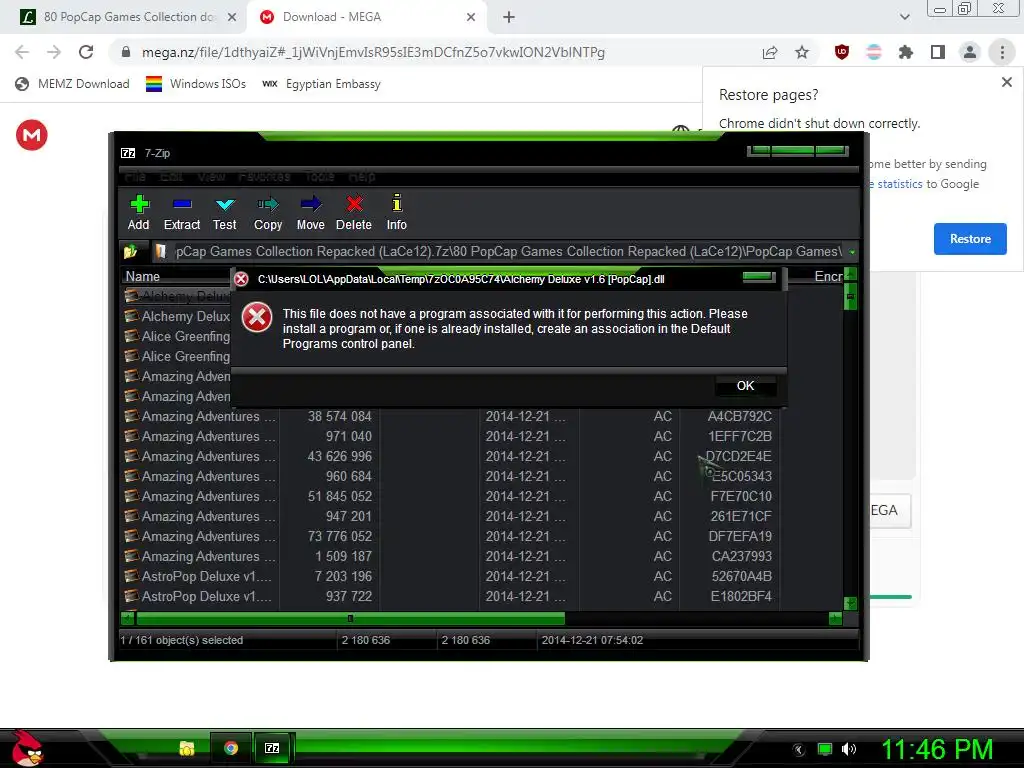
Task: Click the red Delete icon in 7-Zip
Action: 354,204
